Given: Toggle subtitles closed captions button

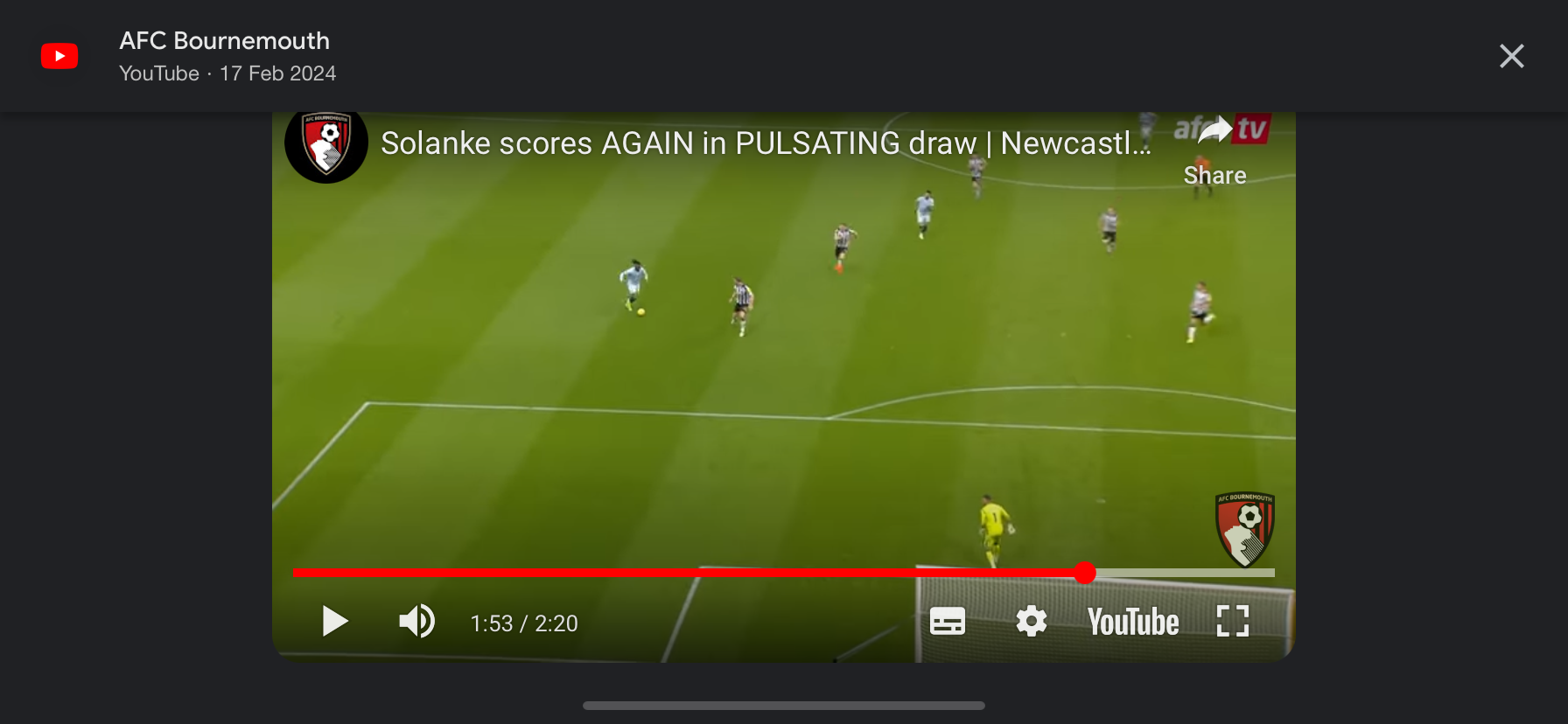Looking at the screenshot, I should pos(948,622).
